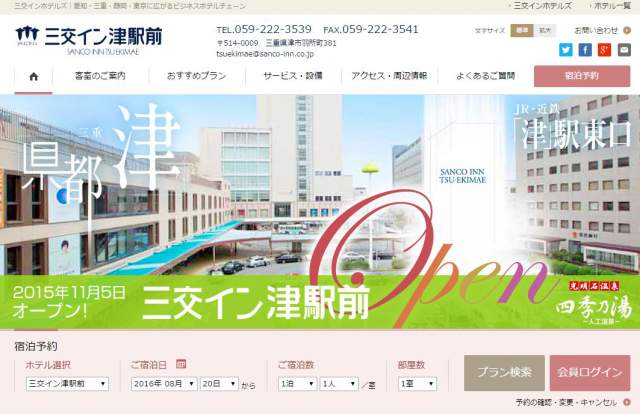Viewport: 640px width, 414px height.
Task: Open the day dropdown showing 20日
Action: pyautogui.click(x=219, y=384)
